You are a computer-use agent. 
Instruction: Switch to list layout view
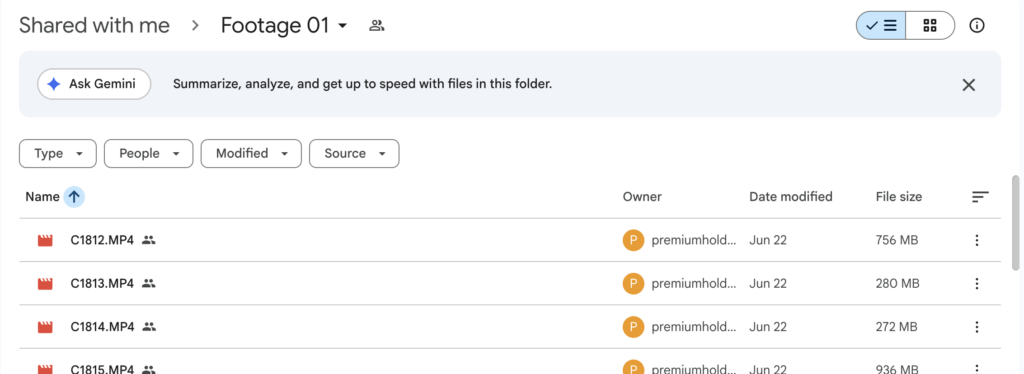click(881, 25)
